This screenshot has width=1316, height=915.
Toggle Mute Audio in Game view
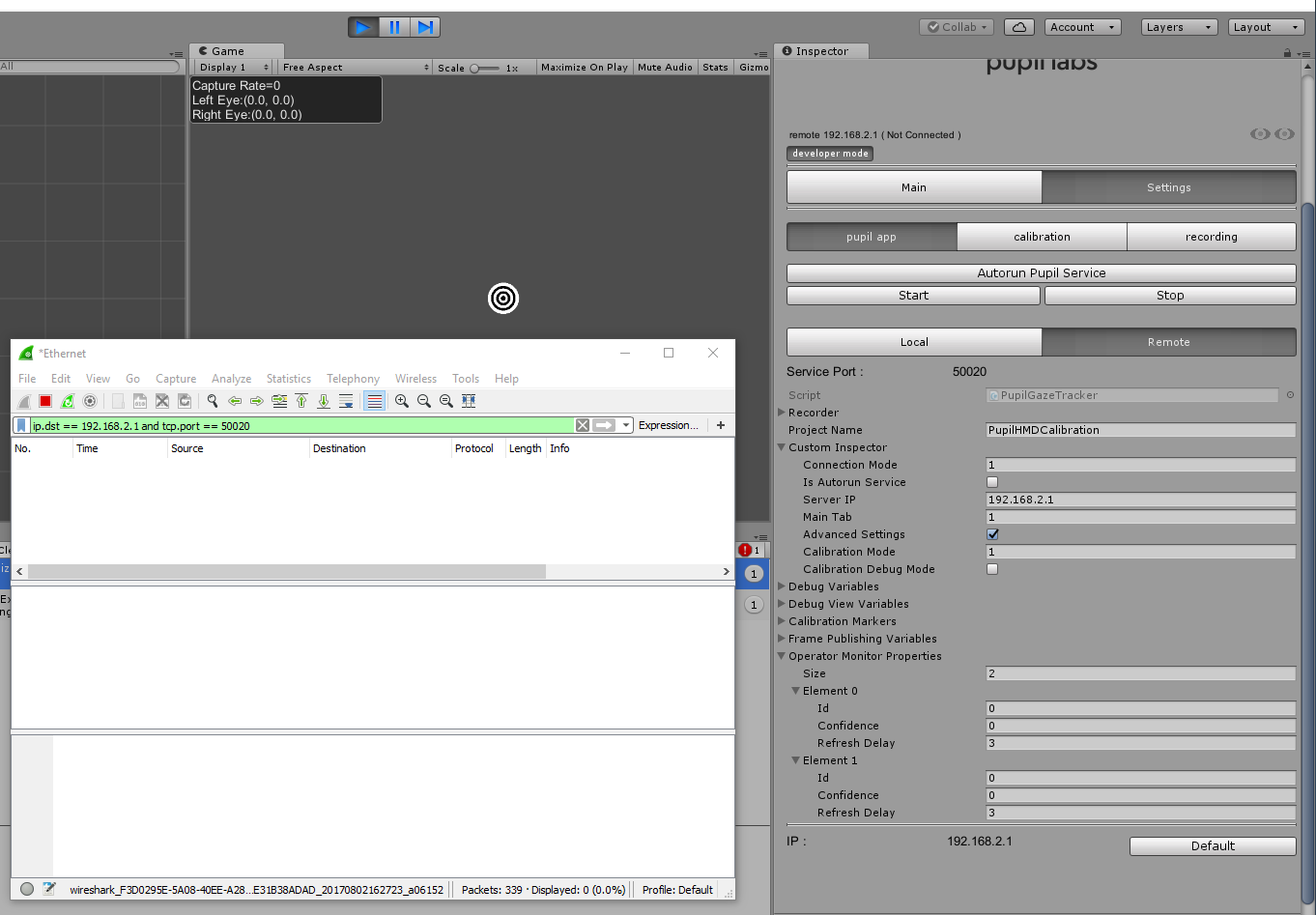point(665,68)
